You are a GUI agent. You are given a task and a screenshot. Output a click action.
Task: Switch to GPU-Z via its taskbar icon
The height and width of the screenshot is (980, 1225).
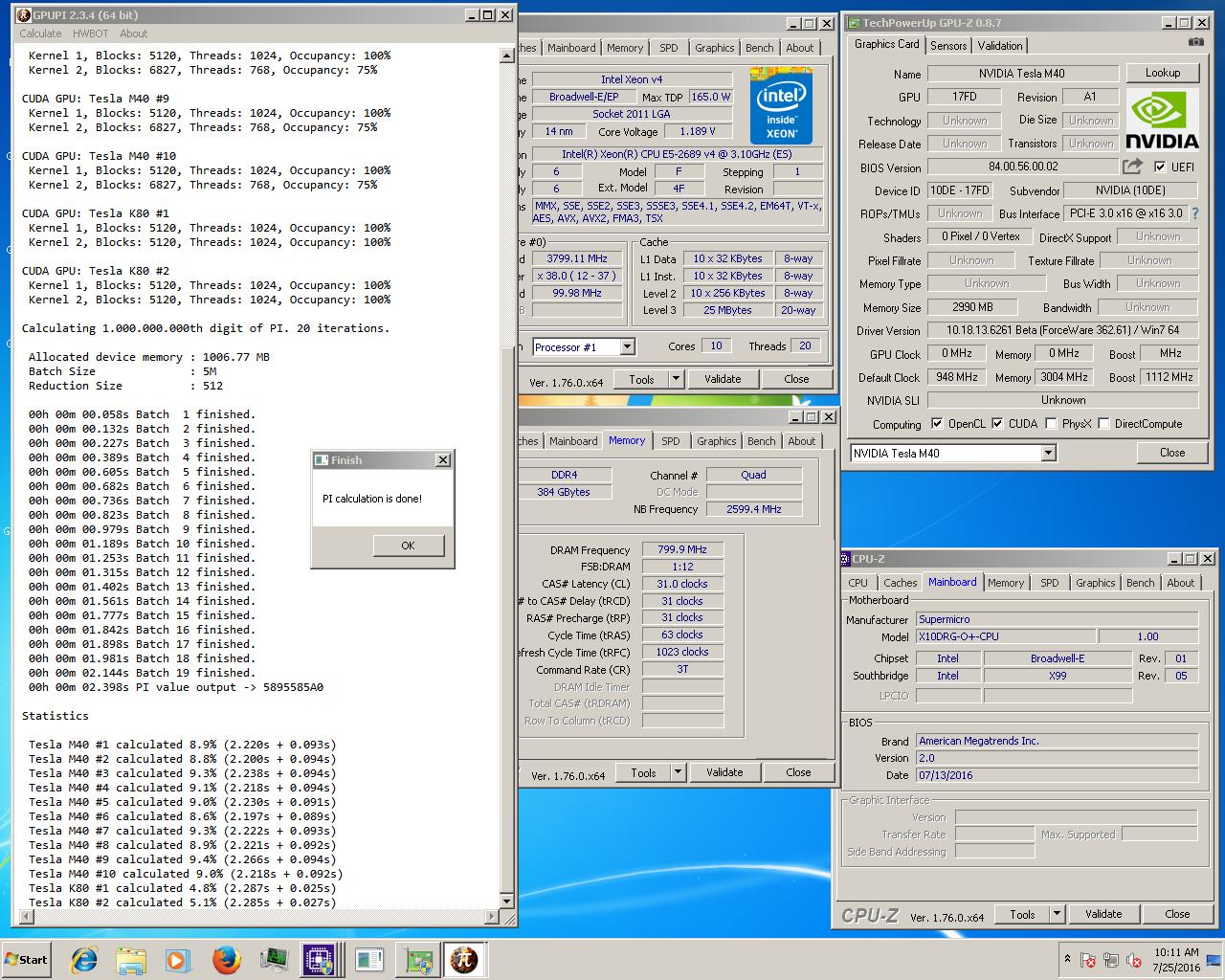click(x=417, y=960)
